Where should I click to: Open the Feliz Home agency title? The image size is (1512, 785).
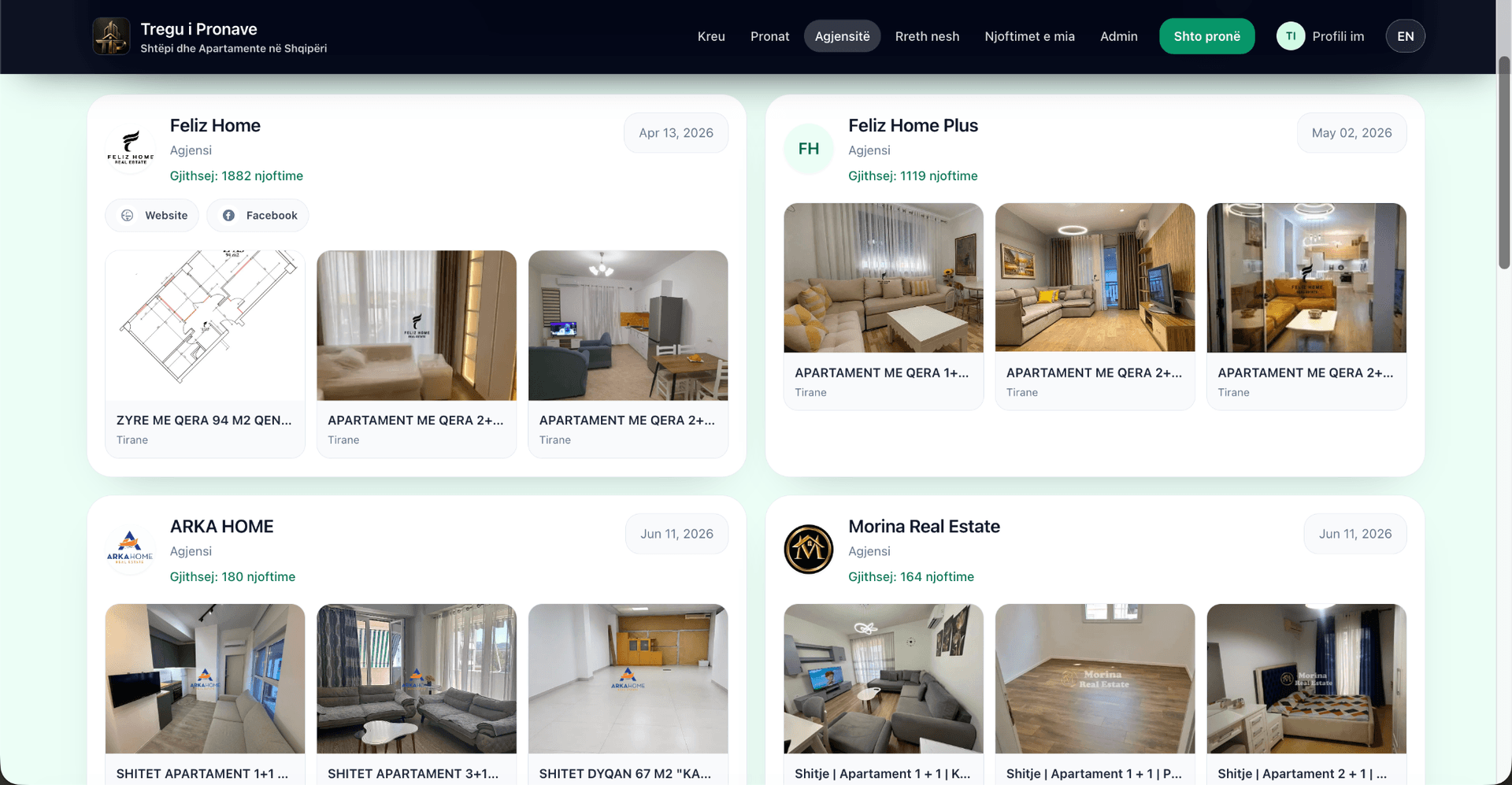point(215,125)
